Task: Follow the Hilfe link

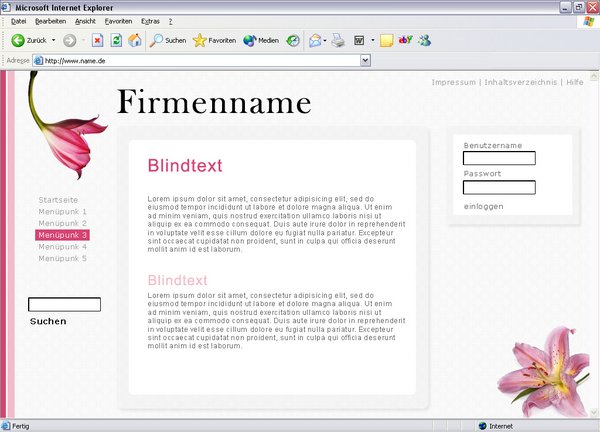Action: (575, 82)
